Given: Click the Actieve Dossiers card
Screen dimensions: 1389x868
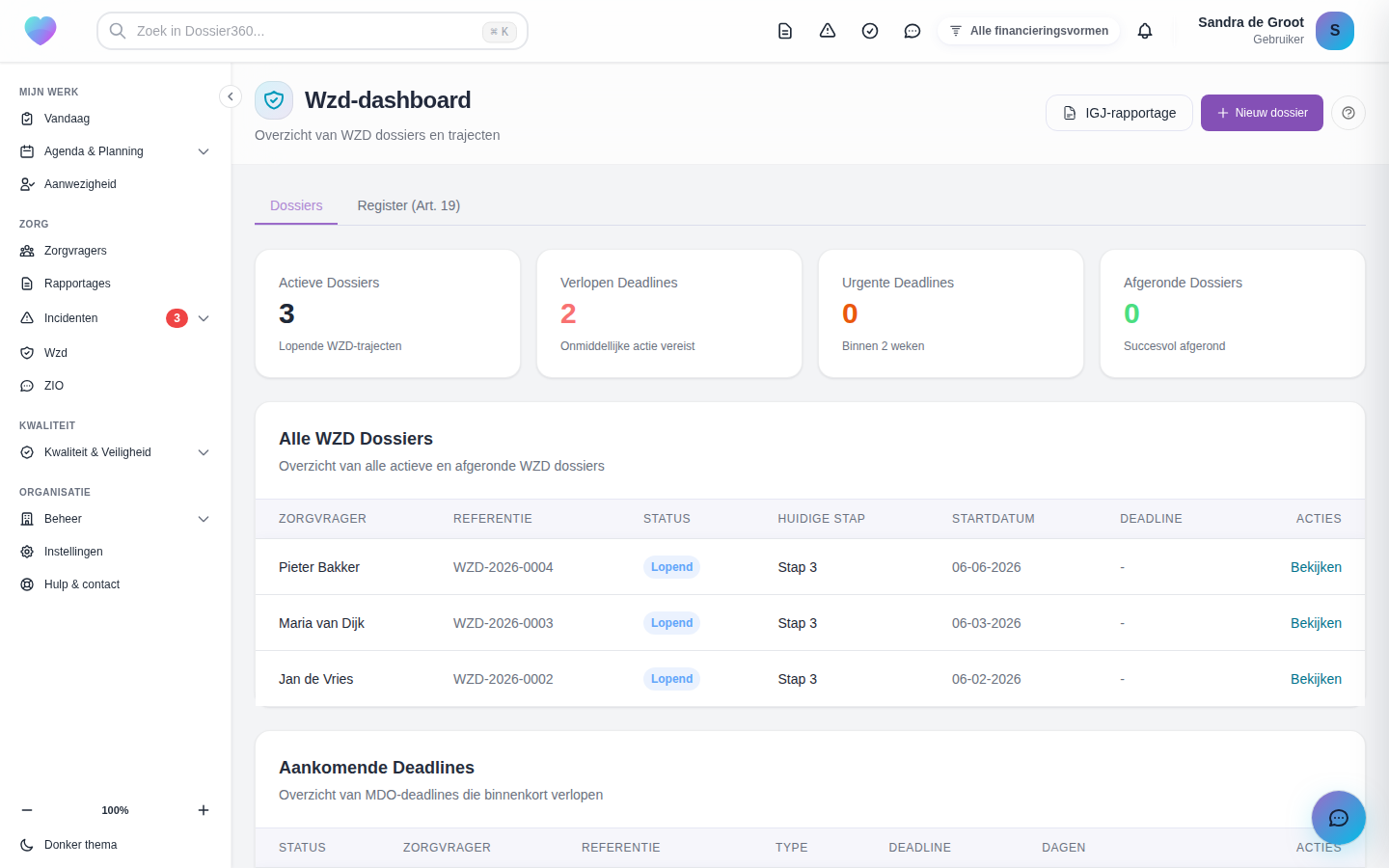Looking at the screenshot, I should 388,313.
